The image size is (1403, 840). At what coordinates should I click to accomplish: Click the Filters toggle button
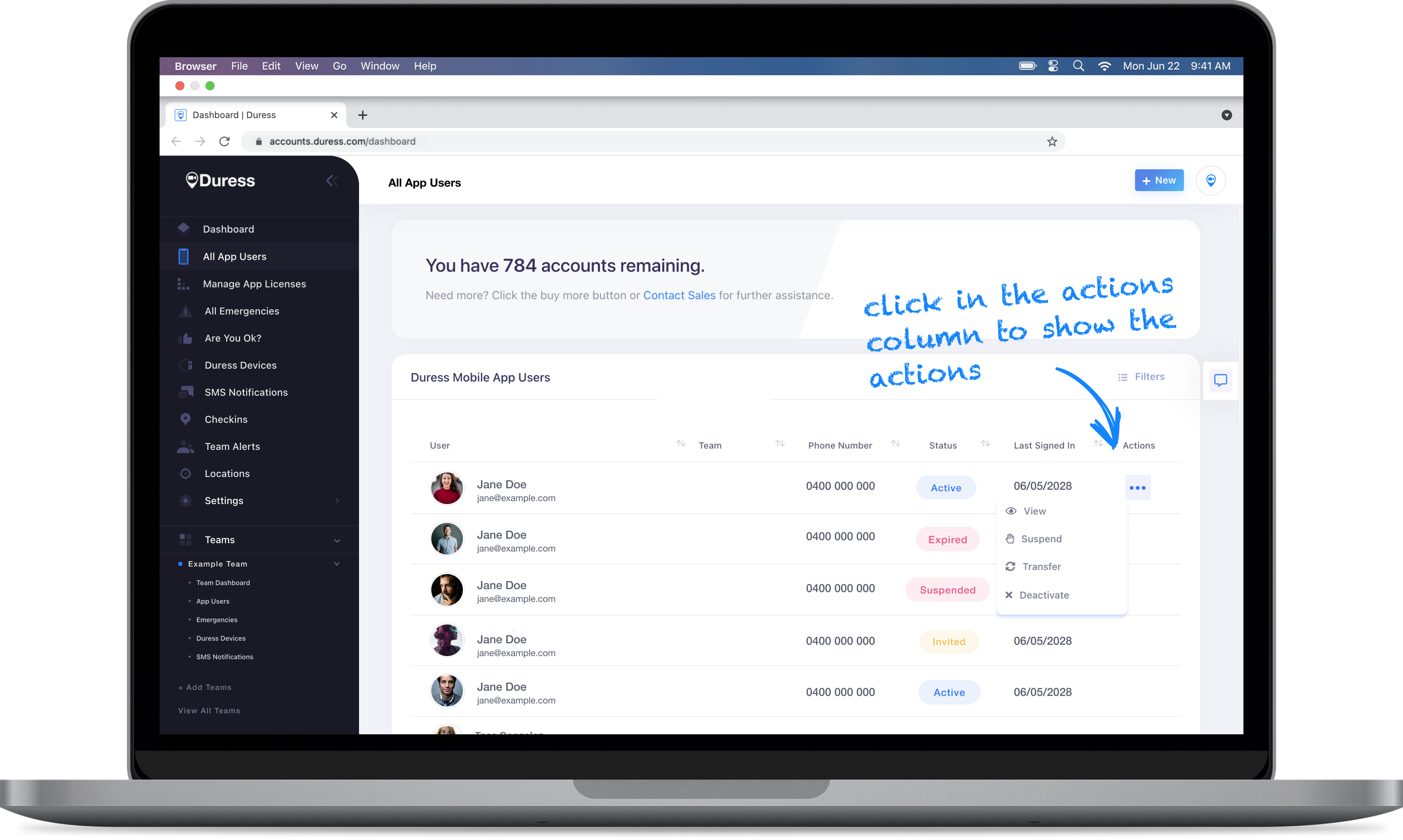point(1142,376)
